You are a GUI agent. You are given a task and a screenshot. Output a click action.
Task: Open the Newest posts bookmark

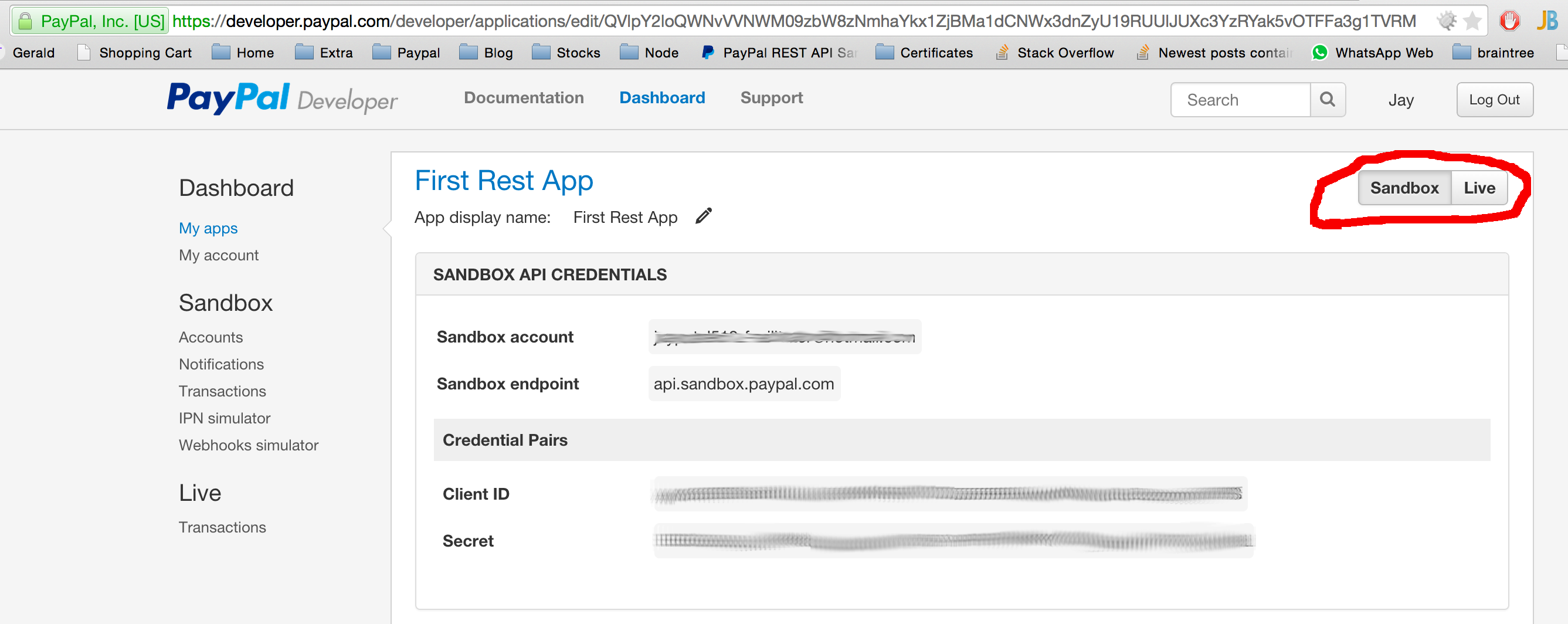(x=1214, y=53)
